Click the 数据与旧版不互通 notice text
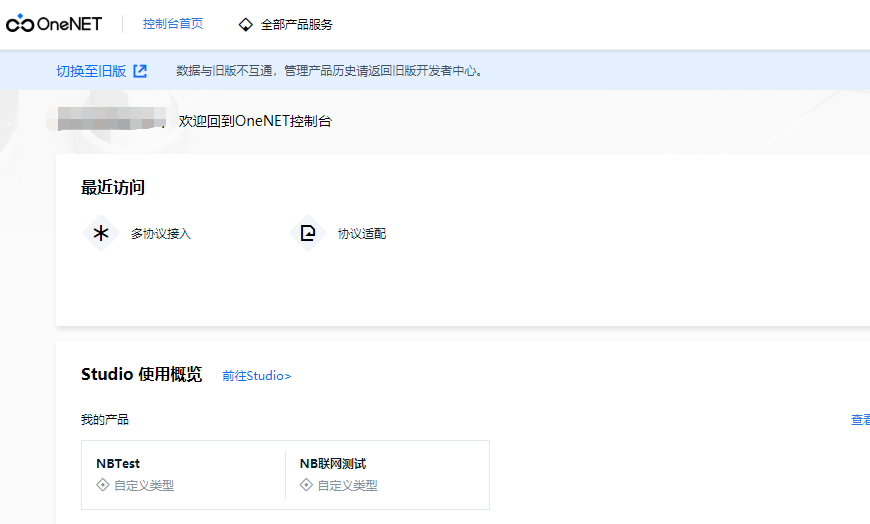Image resolution: width=870 pixels, height=524 pixels. coord(331,71)
